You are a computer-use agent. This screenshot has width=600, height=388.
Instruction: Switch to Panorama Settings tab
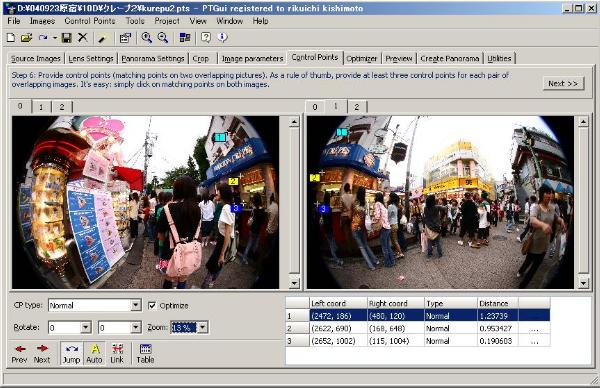point(153,59)
